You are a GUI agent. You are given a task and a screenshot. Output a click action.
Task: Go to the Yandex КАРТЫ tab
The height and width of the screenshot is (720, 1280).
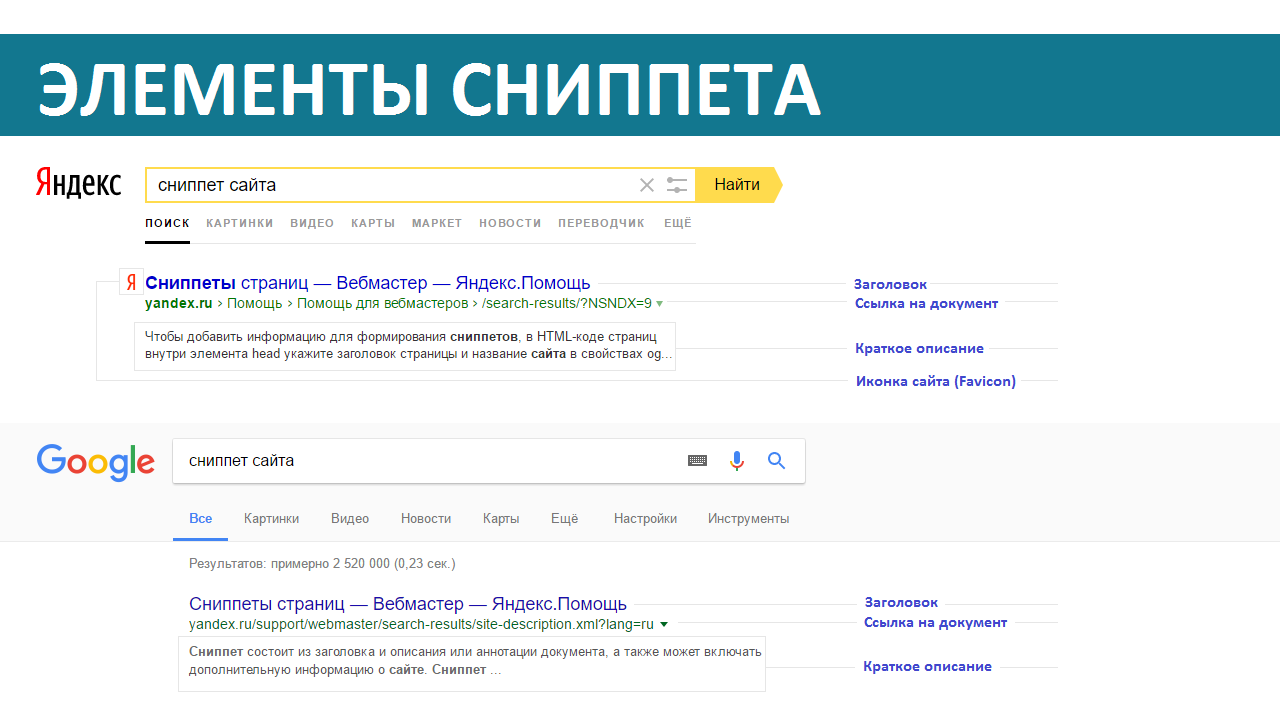[x=373, y=223]
